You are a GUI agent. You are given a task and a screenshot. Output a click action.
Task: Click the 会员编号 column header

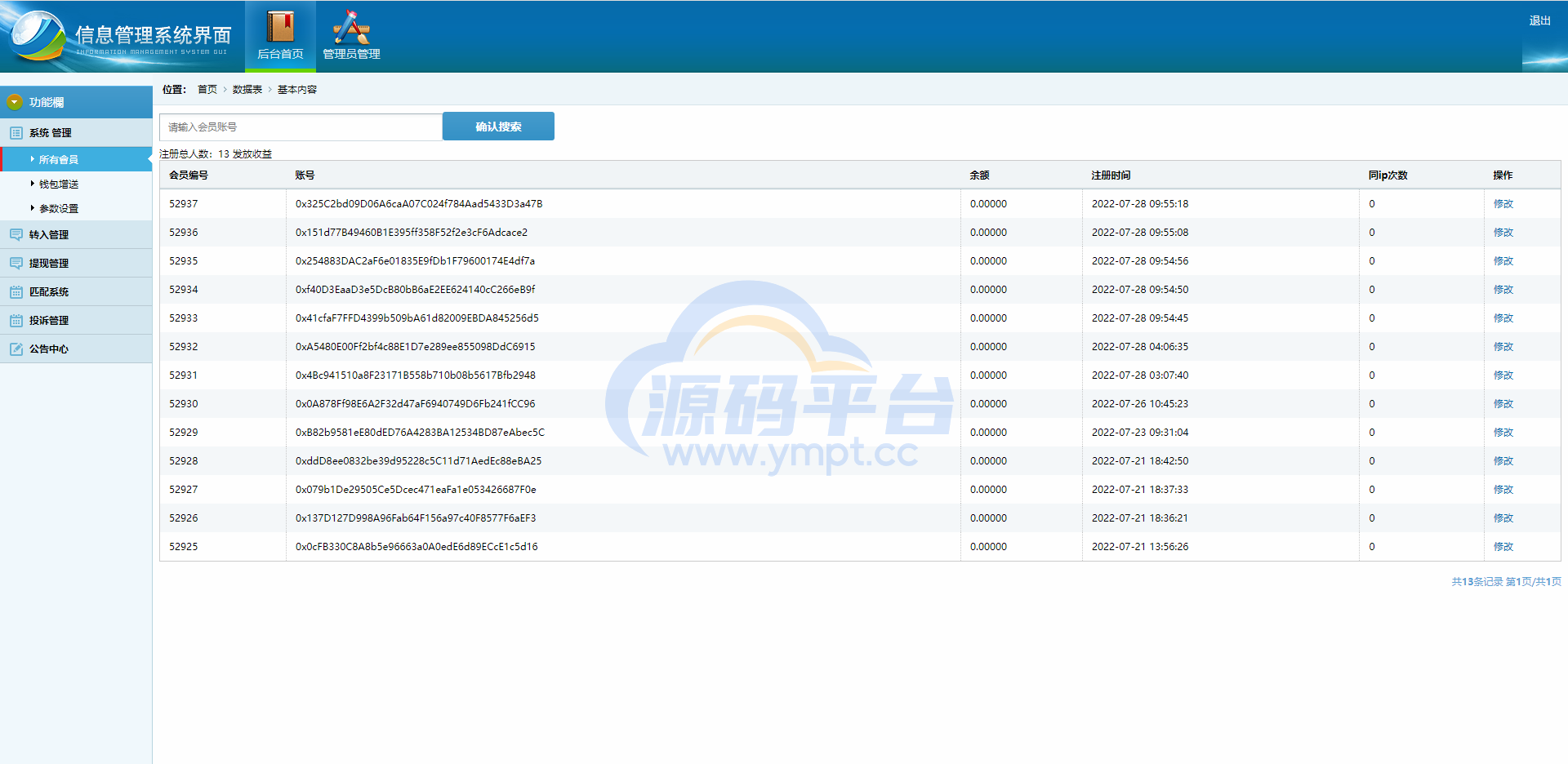(189, 175)
